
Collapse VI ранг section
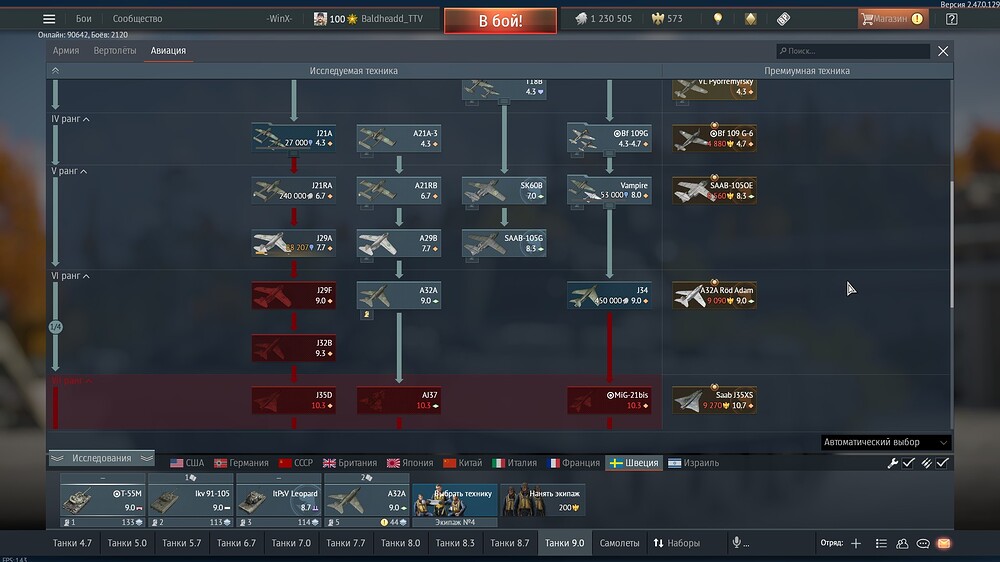click(x=70, y=276)
